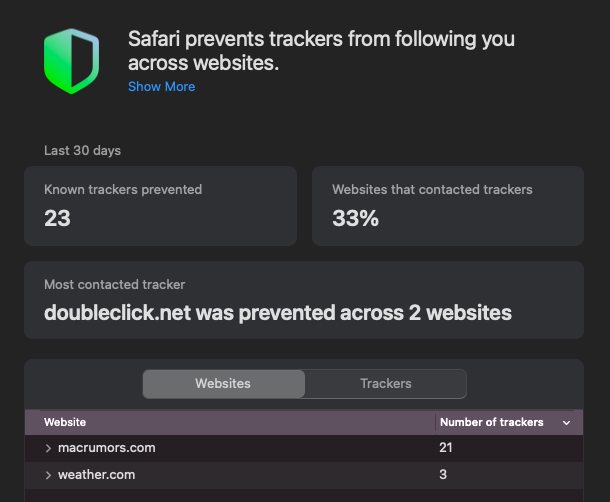Image resolution: width=610 pixels, height=502 pixels.
Task: Open the Show More link
Action: click(161, 86)
